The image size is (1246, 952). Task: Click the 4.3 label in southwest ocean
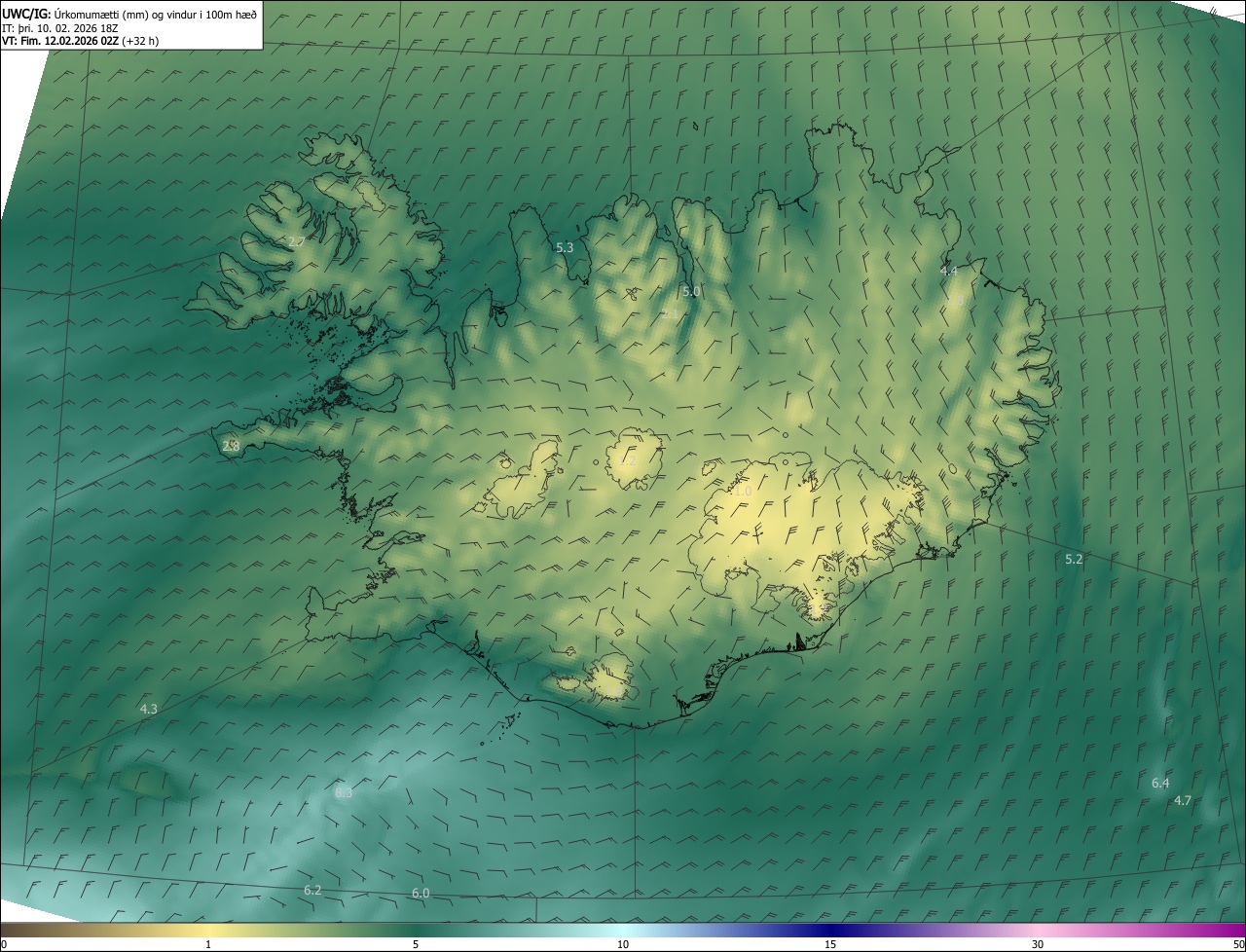[x=148, y=709]
